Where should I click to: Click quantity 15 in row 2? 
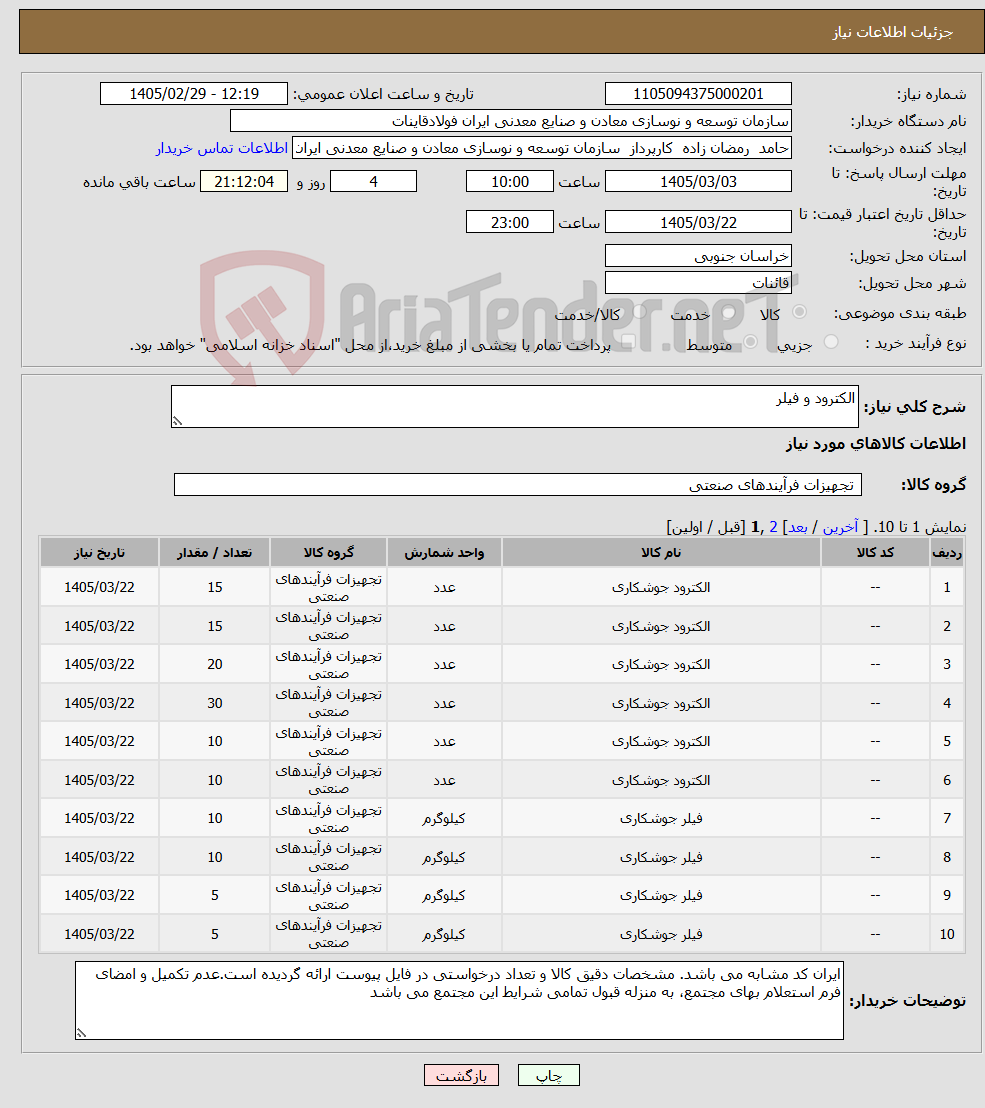215,626
